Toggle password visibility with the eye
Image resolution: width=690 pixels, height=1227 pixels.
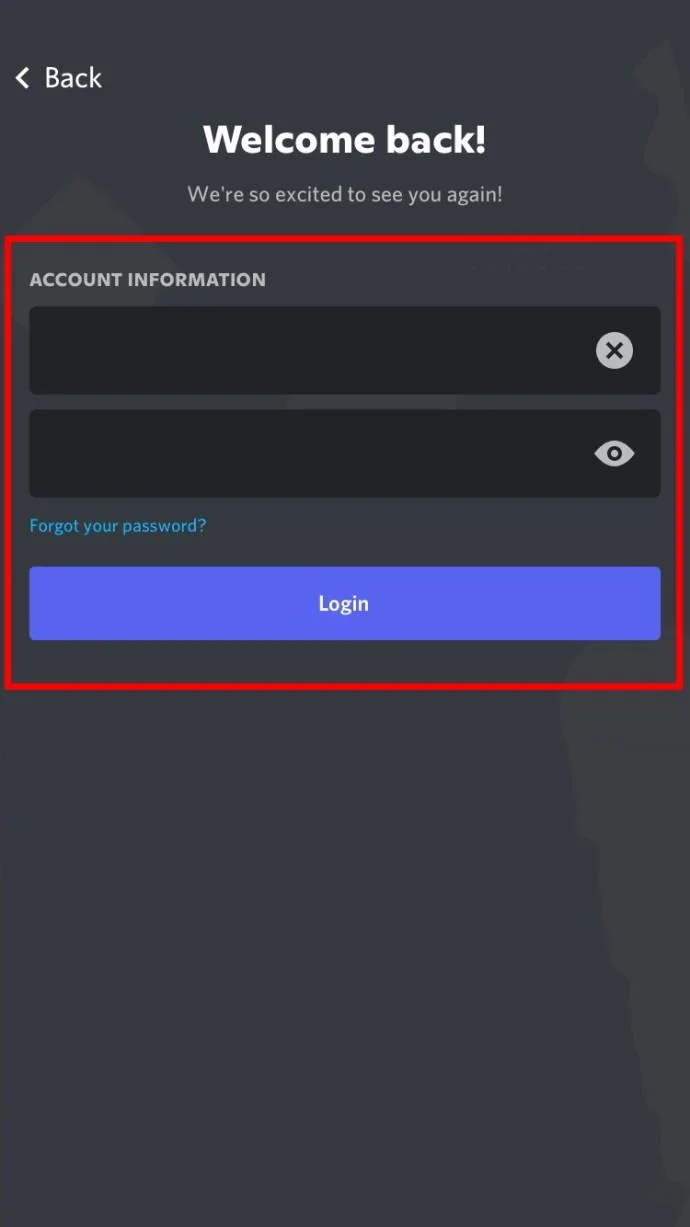[614, 453]
